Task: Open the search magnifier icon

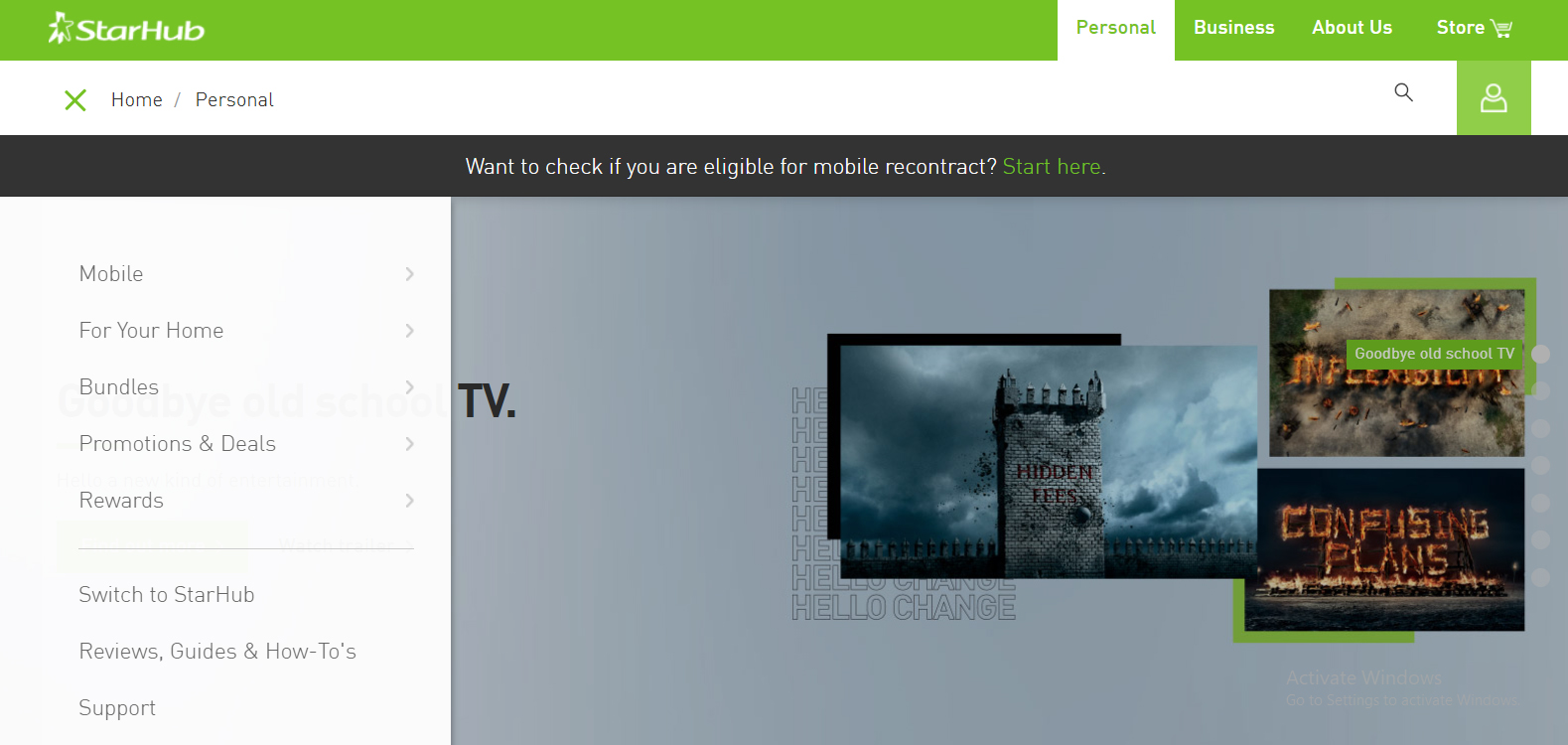Action: pyautogui.click(x=1403, y=92)
